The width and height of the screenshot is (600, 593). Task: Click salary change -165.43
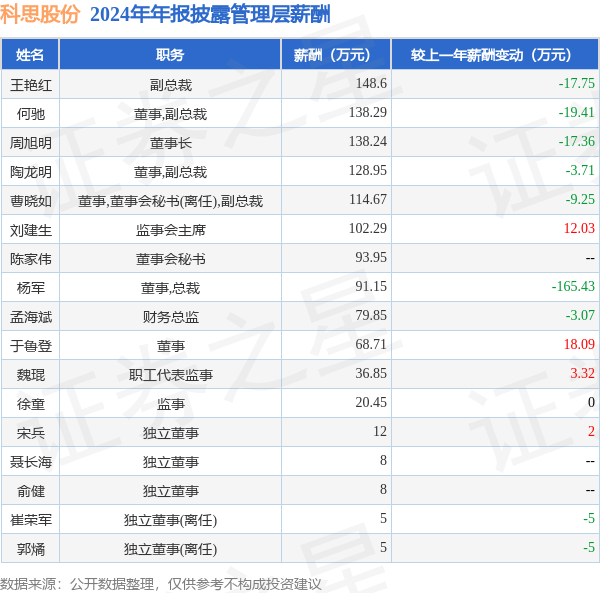click(573, 286)
